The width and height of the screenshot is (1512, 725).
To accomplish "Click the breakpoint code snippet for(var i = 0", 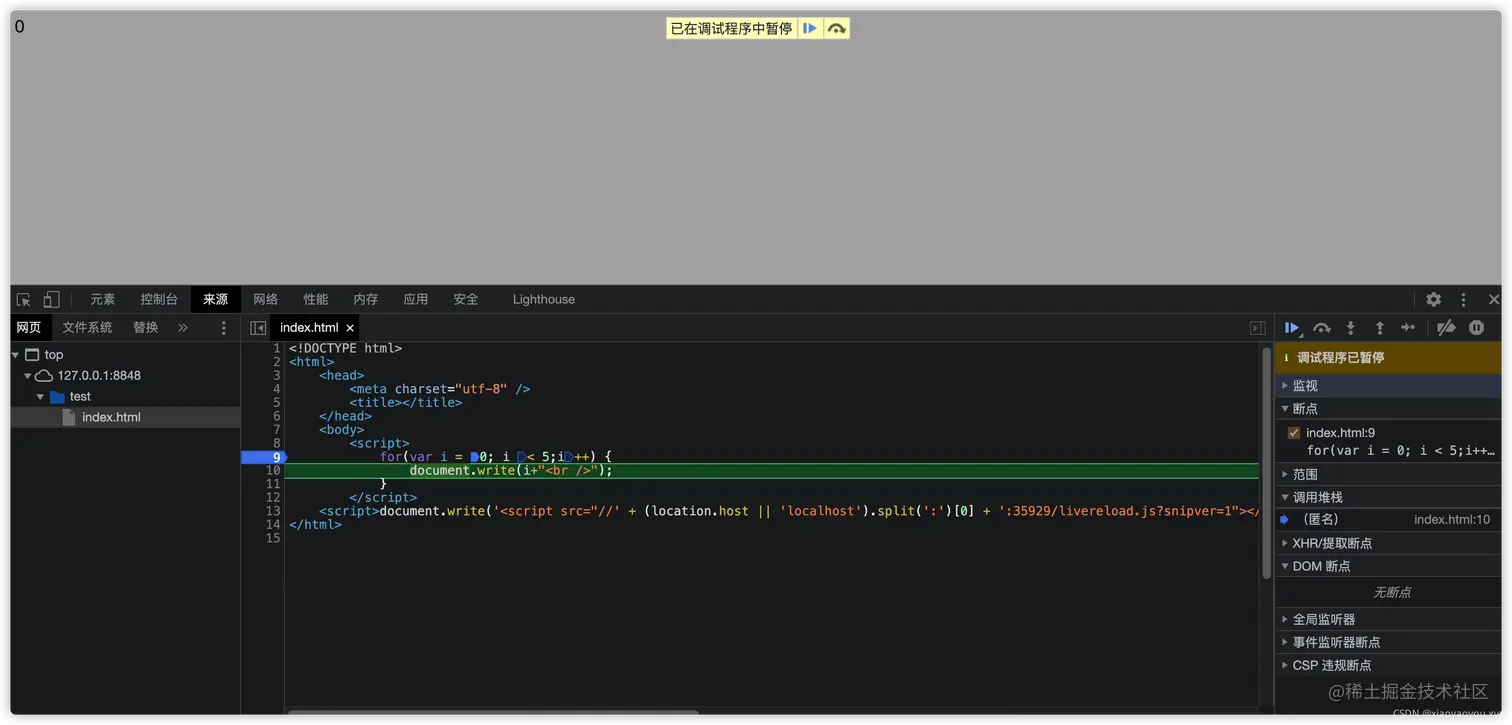I will pos(1400,451).
